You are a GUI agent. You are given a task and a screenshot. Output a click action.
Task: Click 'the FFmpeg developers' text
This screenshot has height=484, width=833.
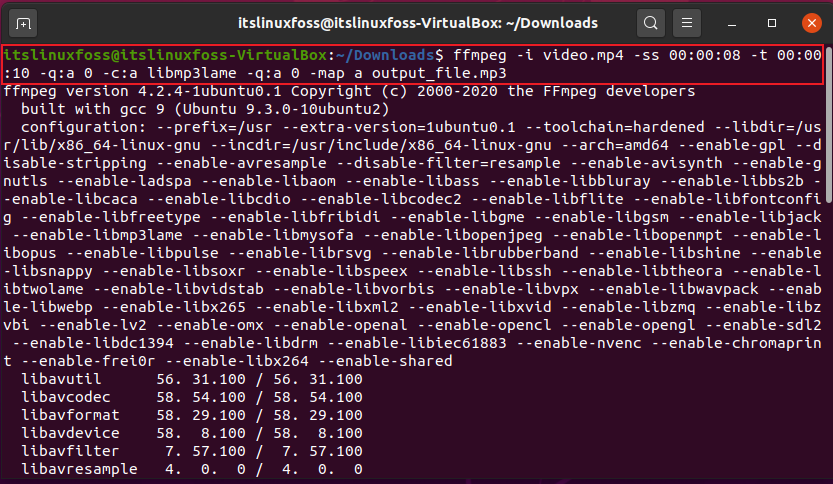coord(601,91)
